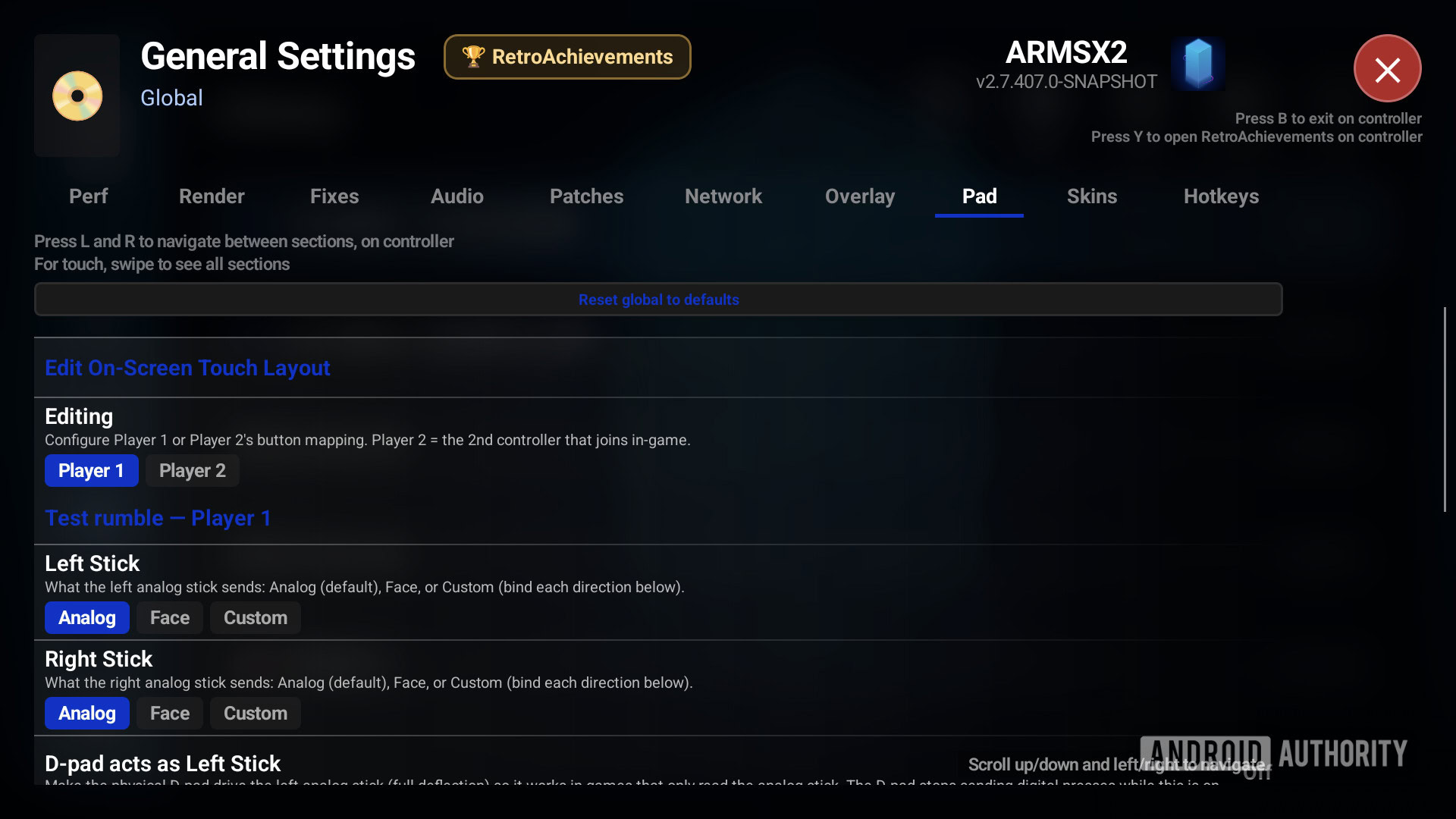Screen dimensions: 1456x819
Task: Click the Editing section heading
Action: [79, 416]
